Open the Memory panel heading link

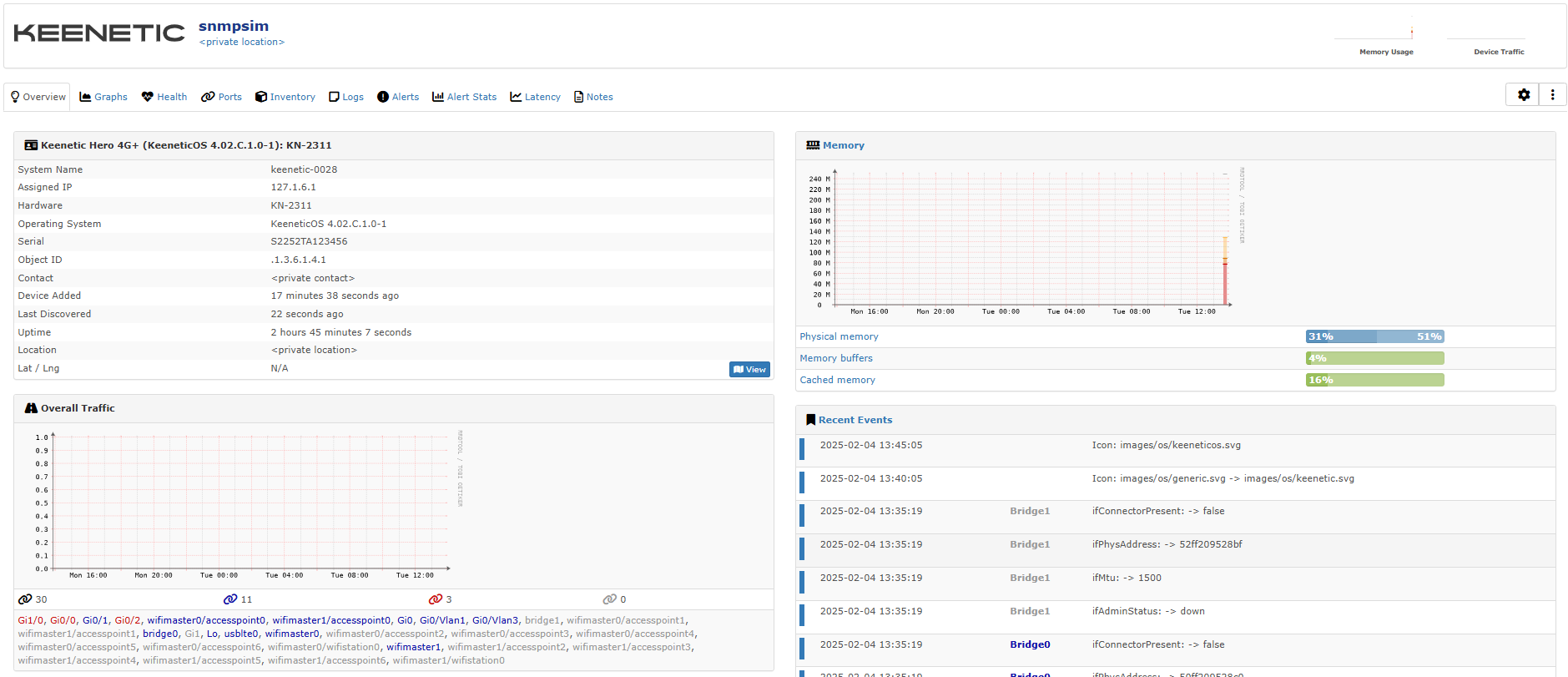(844, 145)
